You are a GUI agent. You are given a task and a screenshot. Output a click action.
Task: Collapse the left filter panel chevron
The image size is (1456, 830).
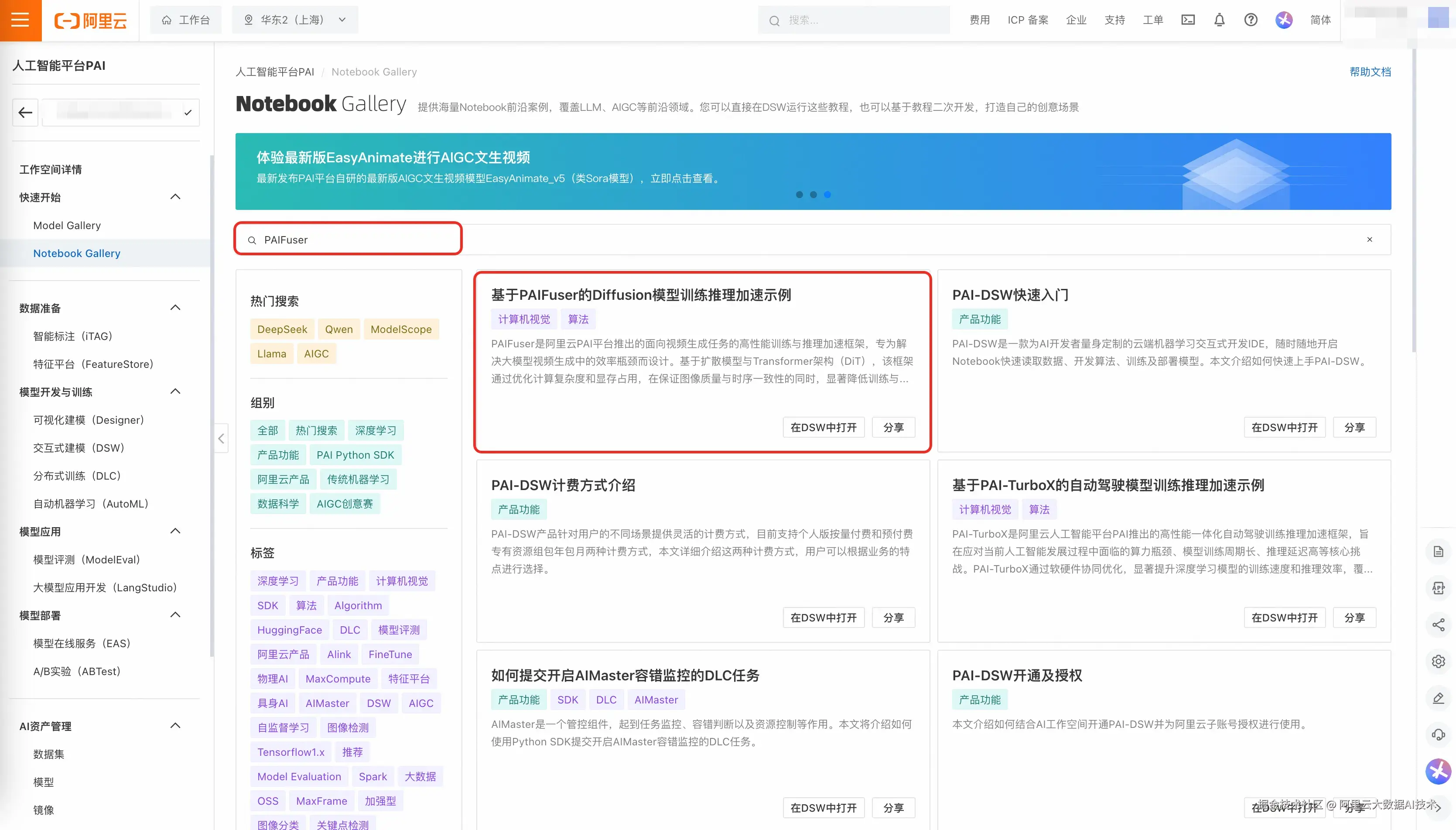[221, 438]
